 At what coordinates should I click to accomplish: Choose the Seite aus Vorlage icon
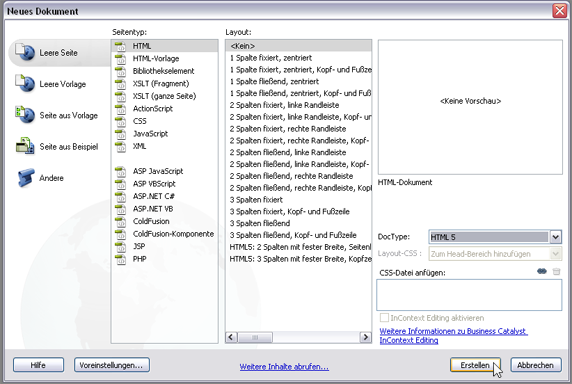click(x=25, y=115)
